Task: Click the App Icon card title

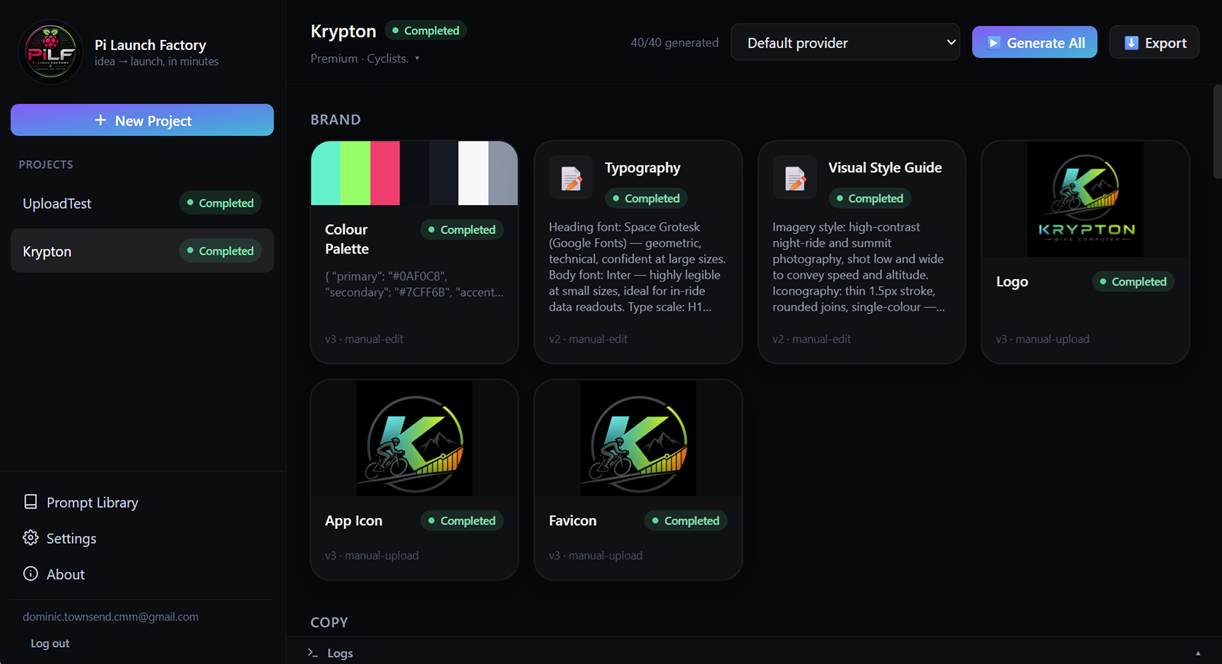Action: (354, 521)
